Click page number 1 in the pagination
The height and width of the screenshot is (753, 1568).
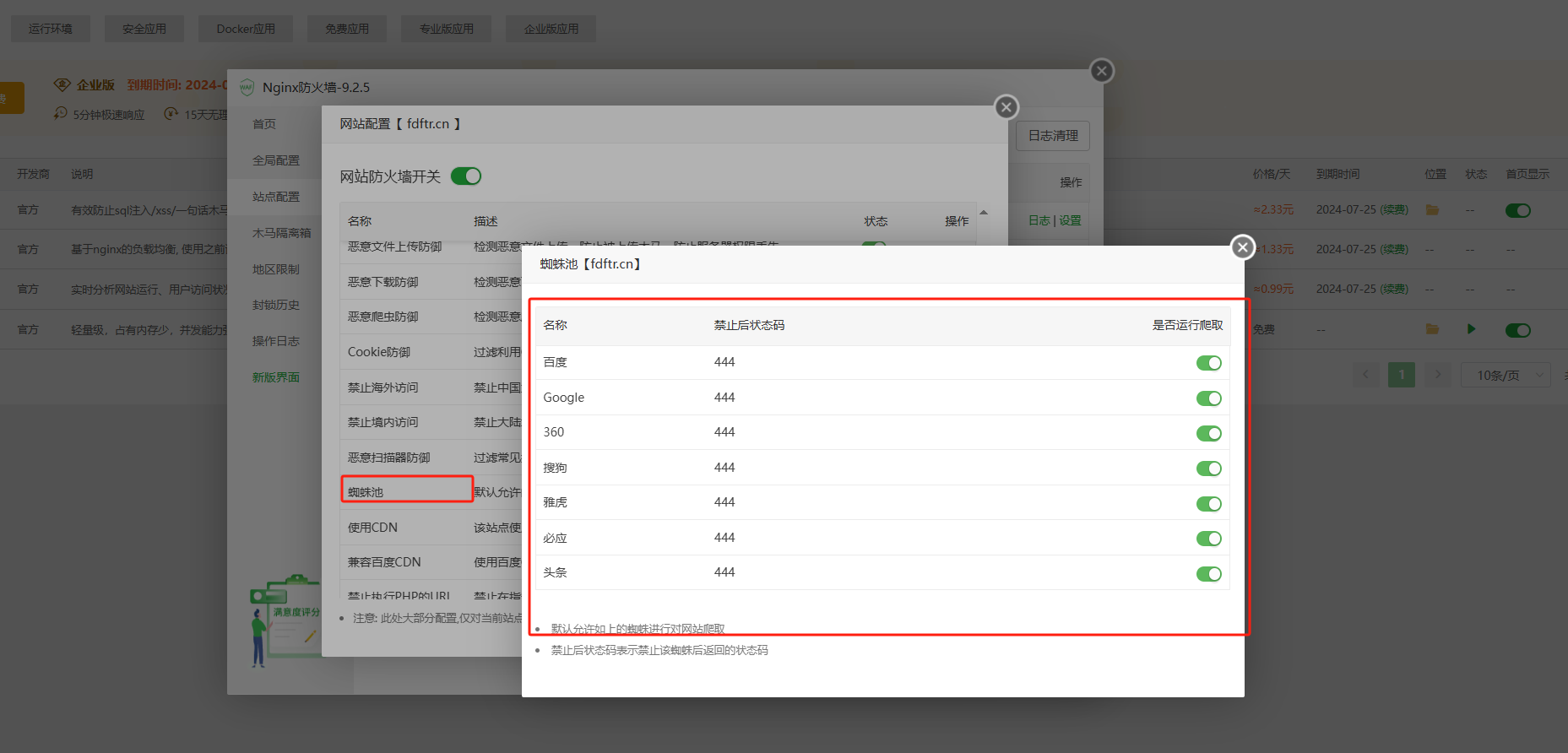click(1402, 375)
